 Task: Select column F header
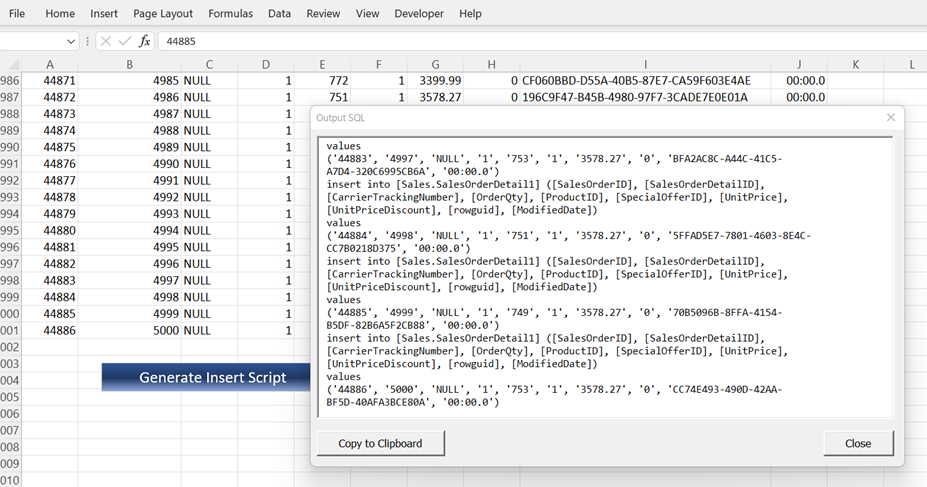click(x=378, y=64)
